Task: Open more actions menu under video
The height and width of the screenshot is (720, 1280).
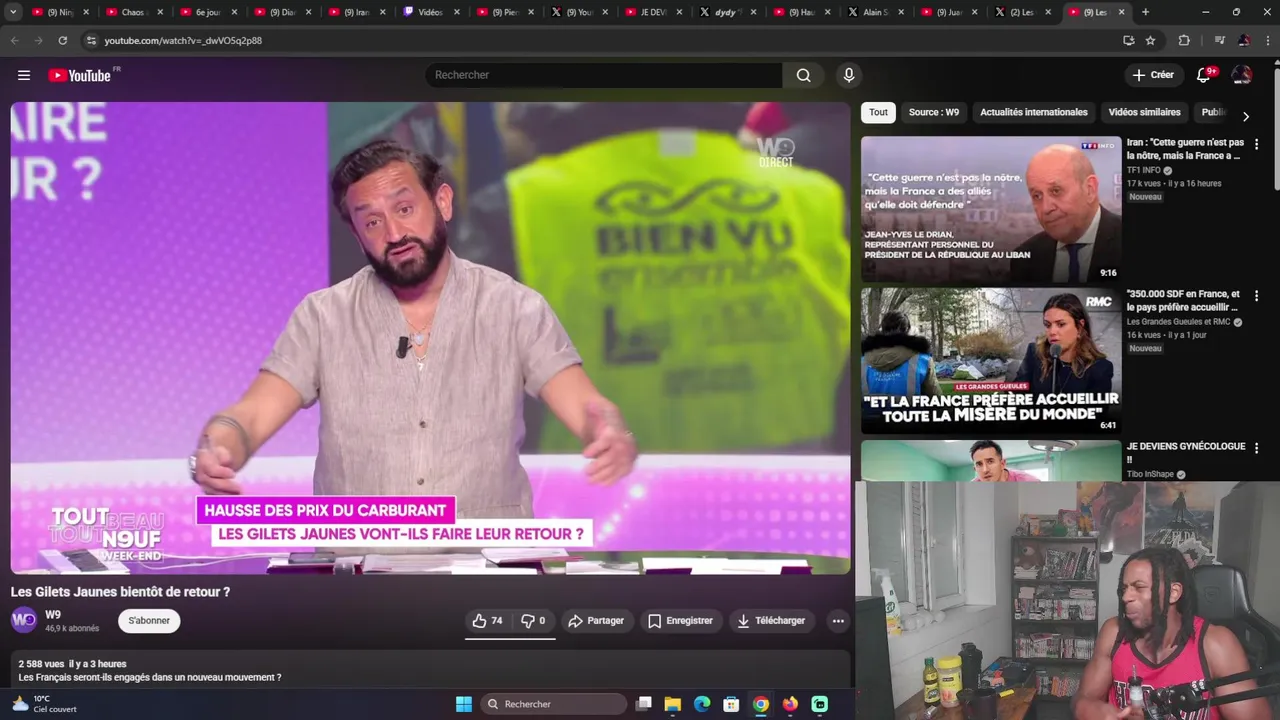Action: [838, 621]
